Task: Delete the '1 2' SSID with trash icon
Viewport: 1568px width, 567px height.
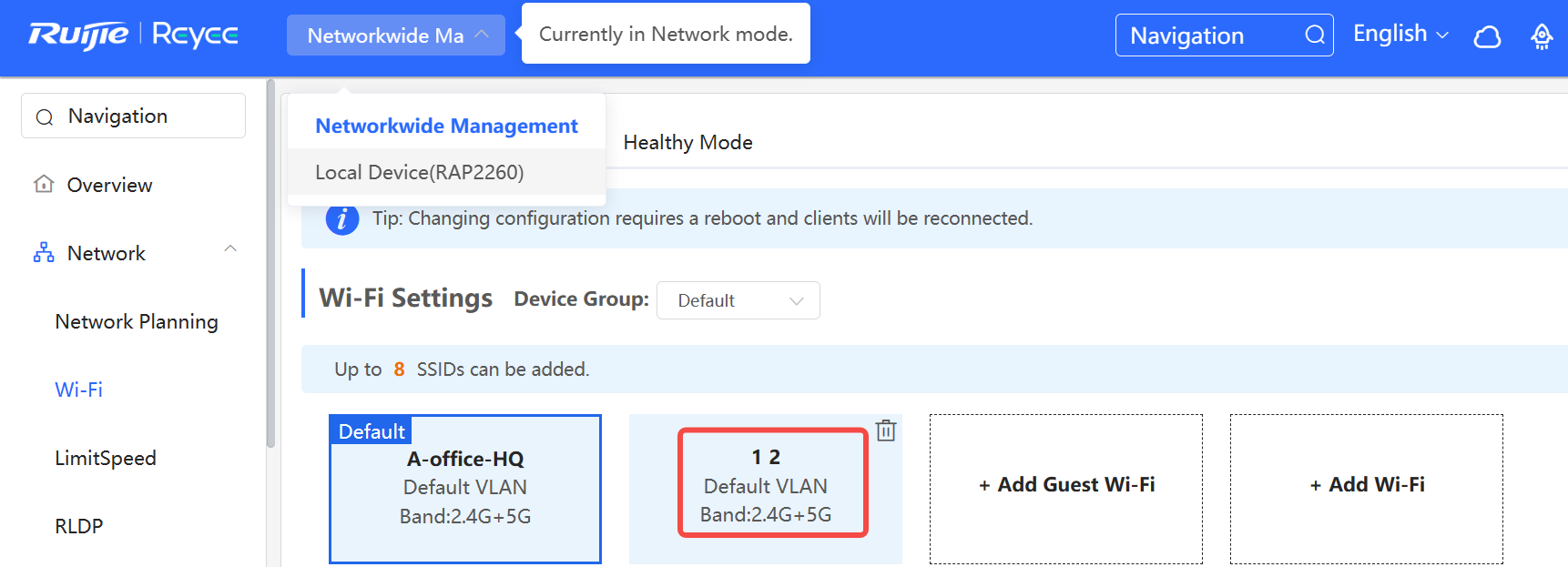Action: tap(886, 430)
